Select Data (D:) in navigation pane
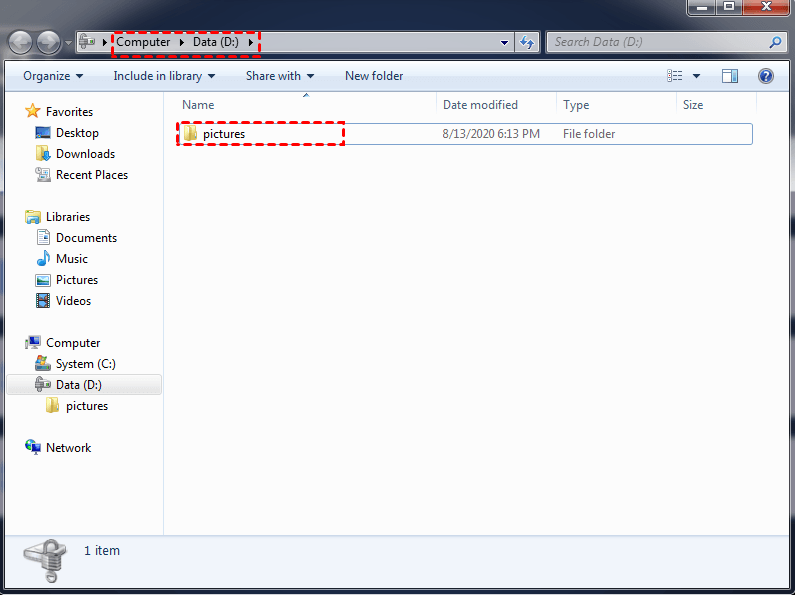 tap(79, 385)
